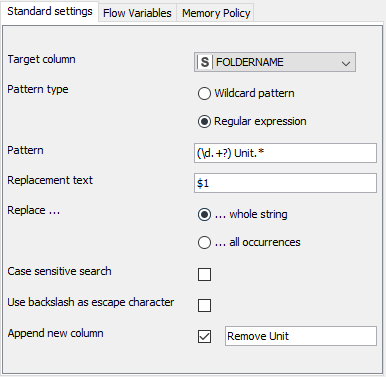The width and height of the screenshot is (386, 377).
Task: Open the Memory Policy tab
Action: click(216, 13)
